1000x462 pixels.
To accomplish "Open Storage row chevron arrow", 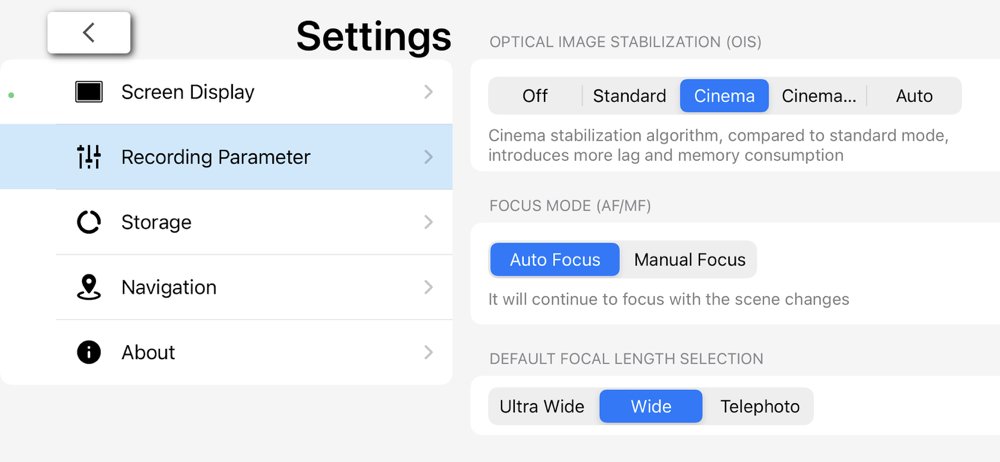I will 428,222.
